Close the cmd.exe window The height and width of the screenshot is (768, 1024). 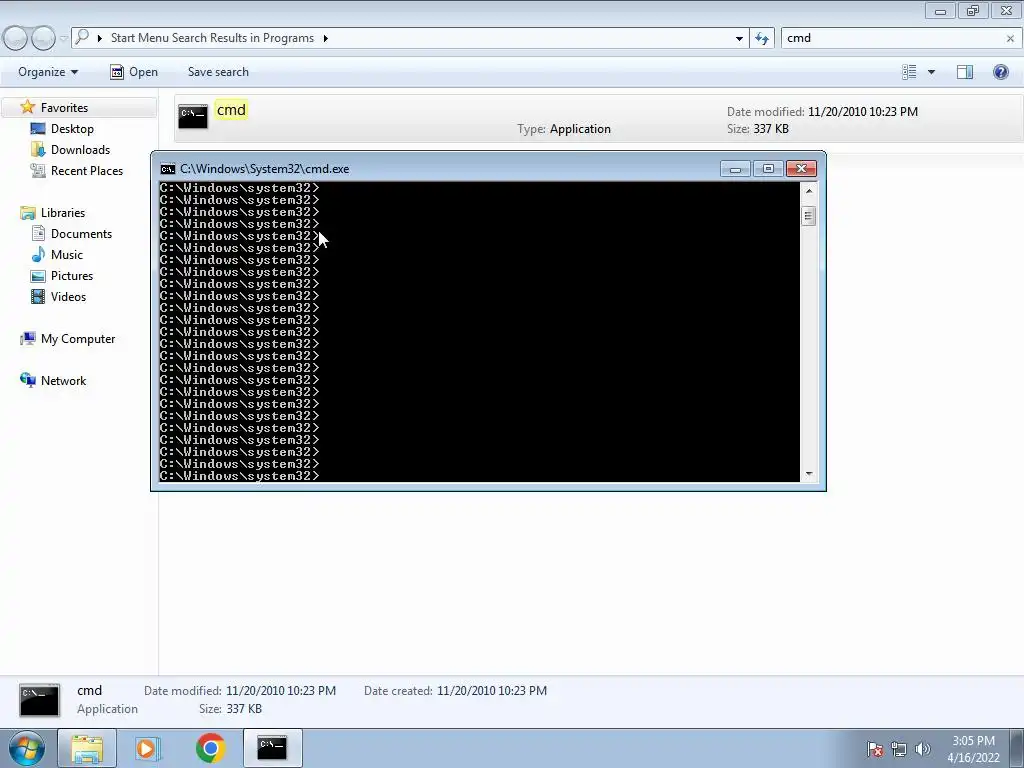[801, 169]
